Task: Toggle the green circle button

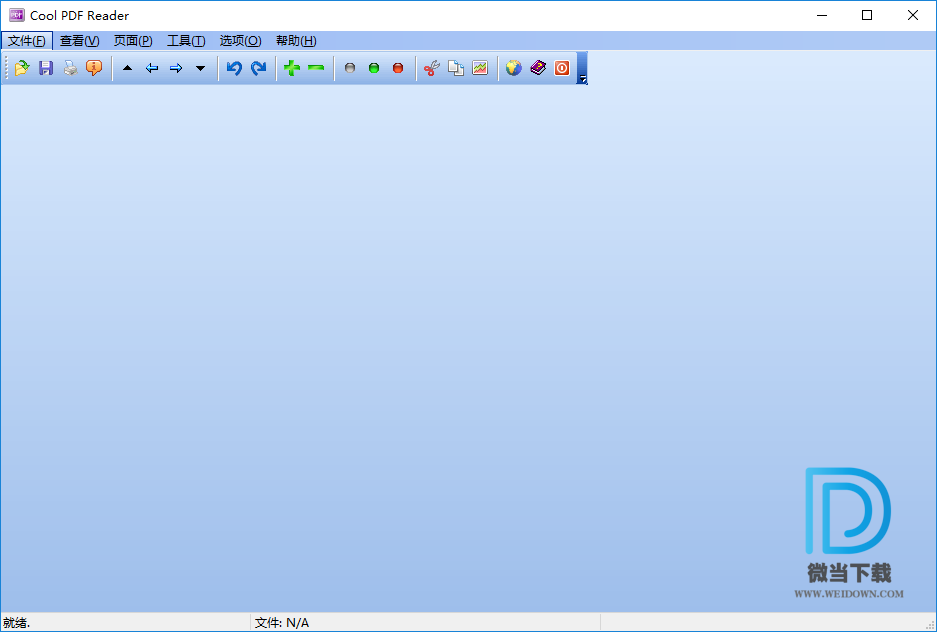Action: (x=374, y=68)
